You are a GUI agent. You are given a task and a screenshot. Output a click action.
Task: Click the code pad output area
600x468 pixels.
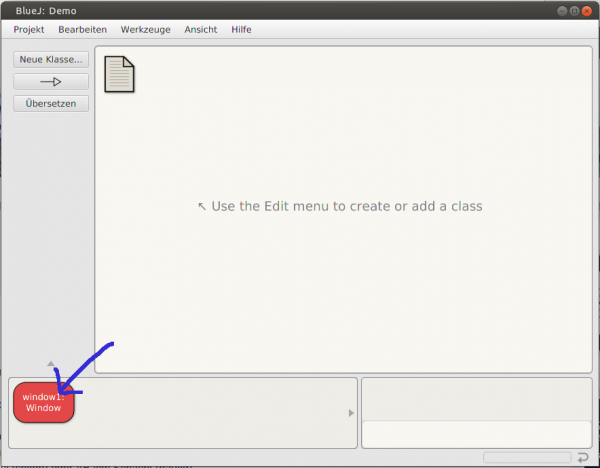click(475, 399)
